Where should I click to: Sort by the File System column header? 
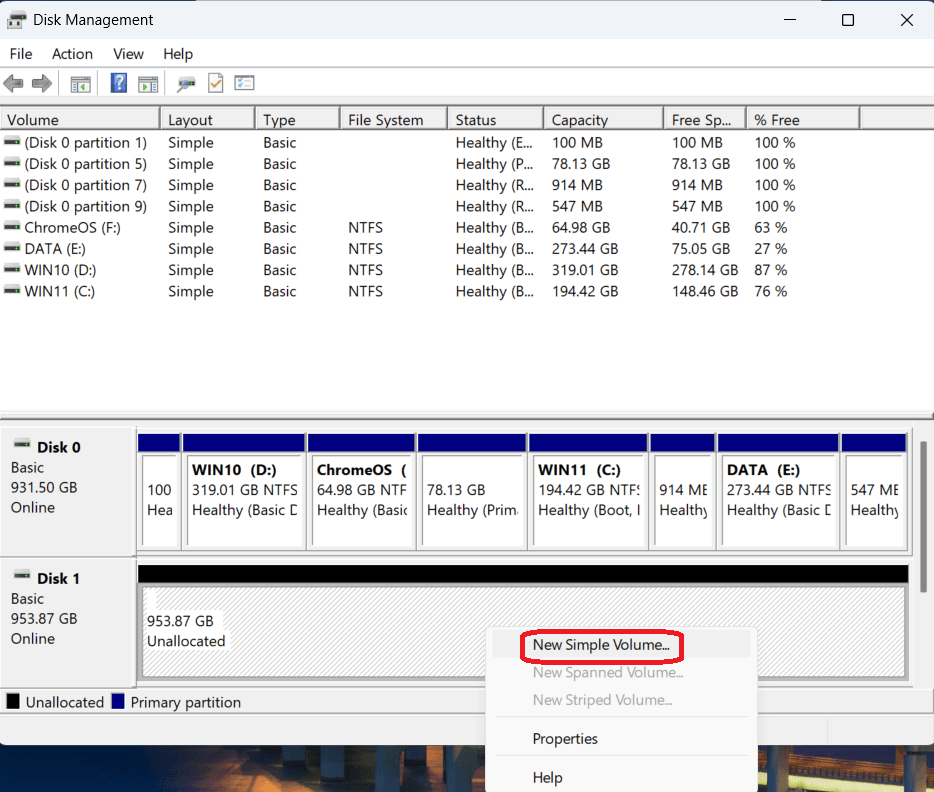click(392, 120)
